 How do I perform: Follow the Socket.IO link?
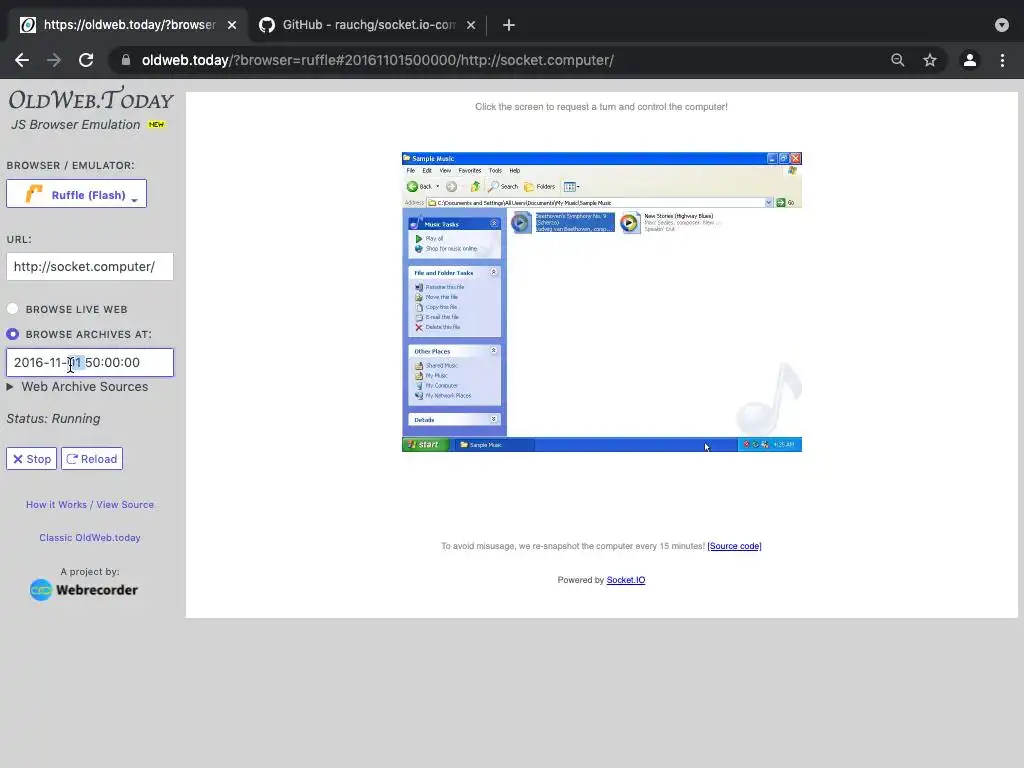626,580
